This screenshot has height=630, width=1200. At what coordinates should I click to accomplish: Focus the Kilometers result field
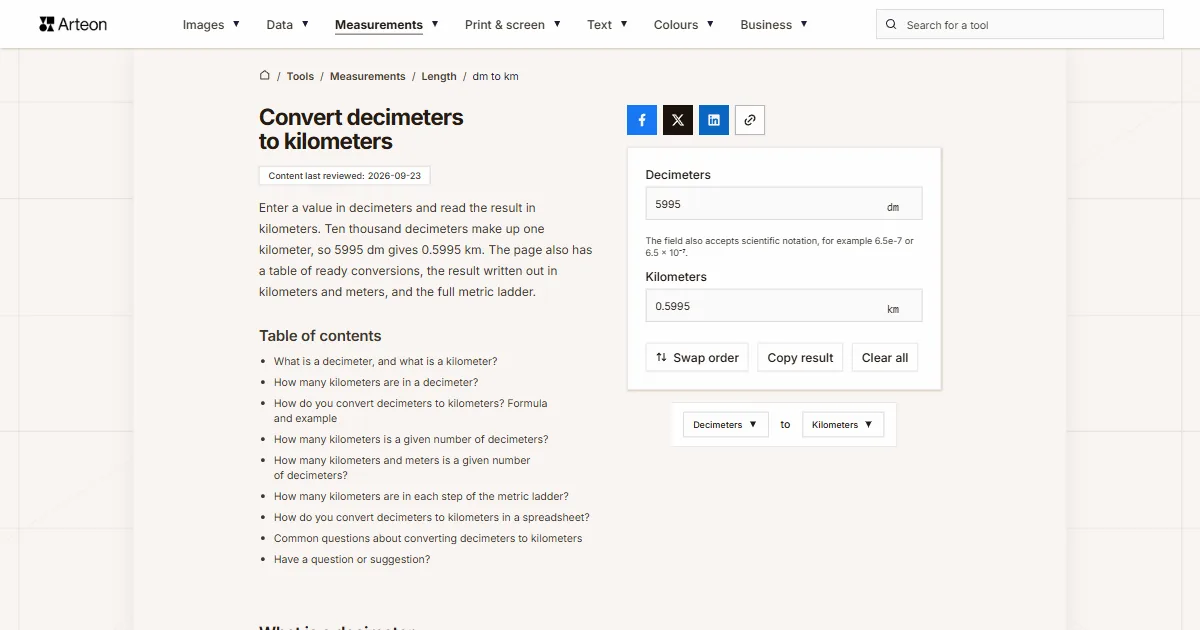[x=784, y=306]
